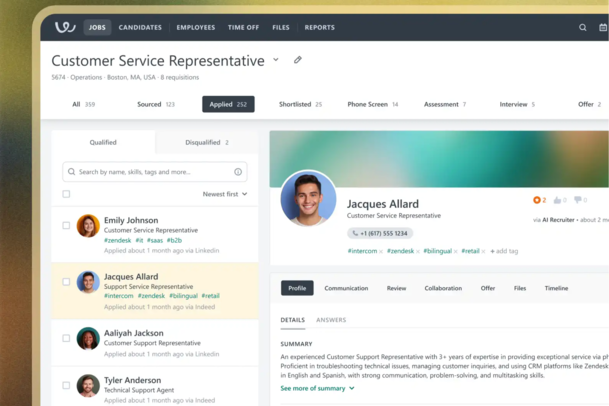Image resolution: width=609 pixels, height=406 pixels.
Task: Tick the select-all candidates checkbox
Action: point(66,194)
